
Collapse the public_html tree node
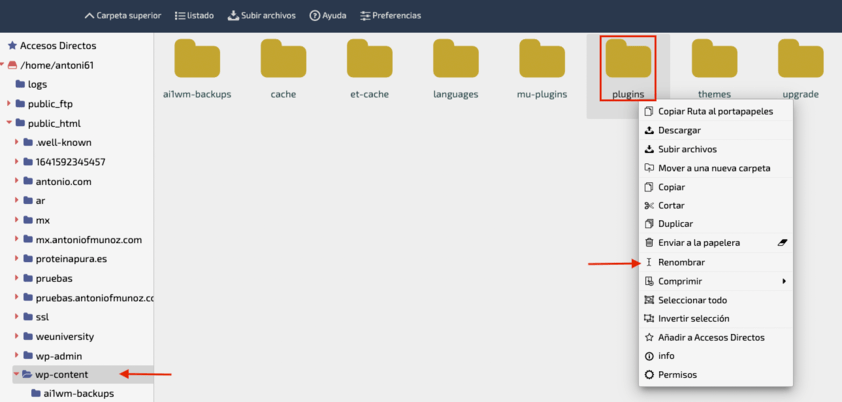pos(9,123)
